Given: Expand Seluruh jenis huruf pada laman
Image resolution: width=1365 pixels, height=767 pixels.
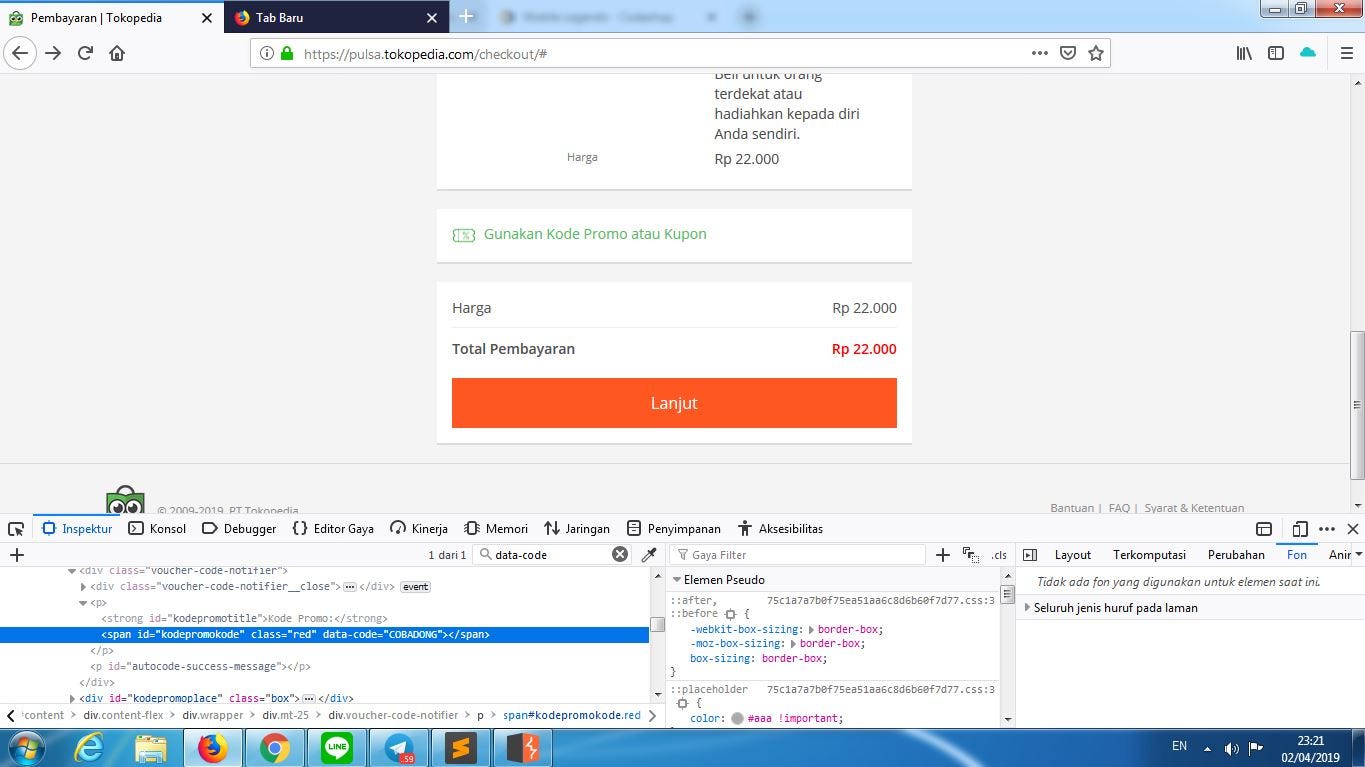Looking at the screenshot, I should 1027,608.
